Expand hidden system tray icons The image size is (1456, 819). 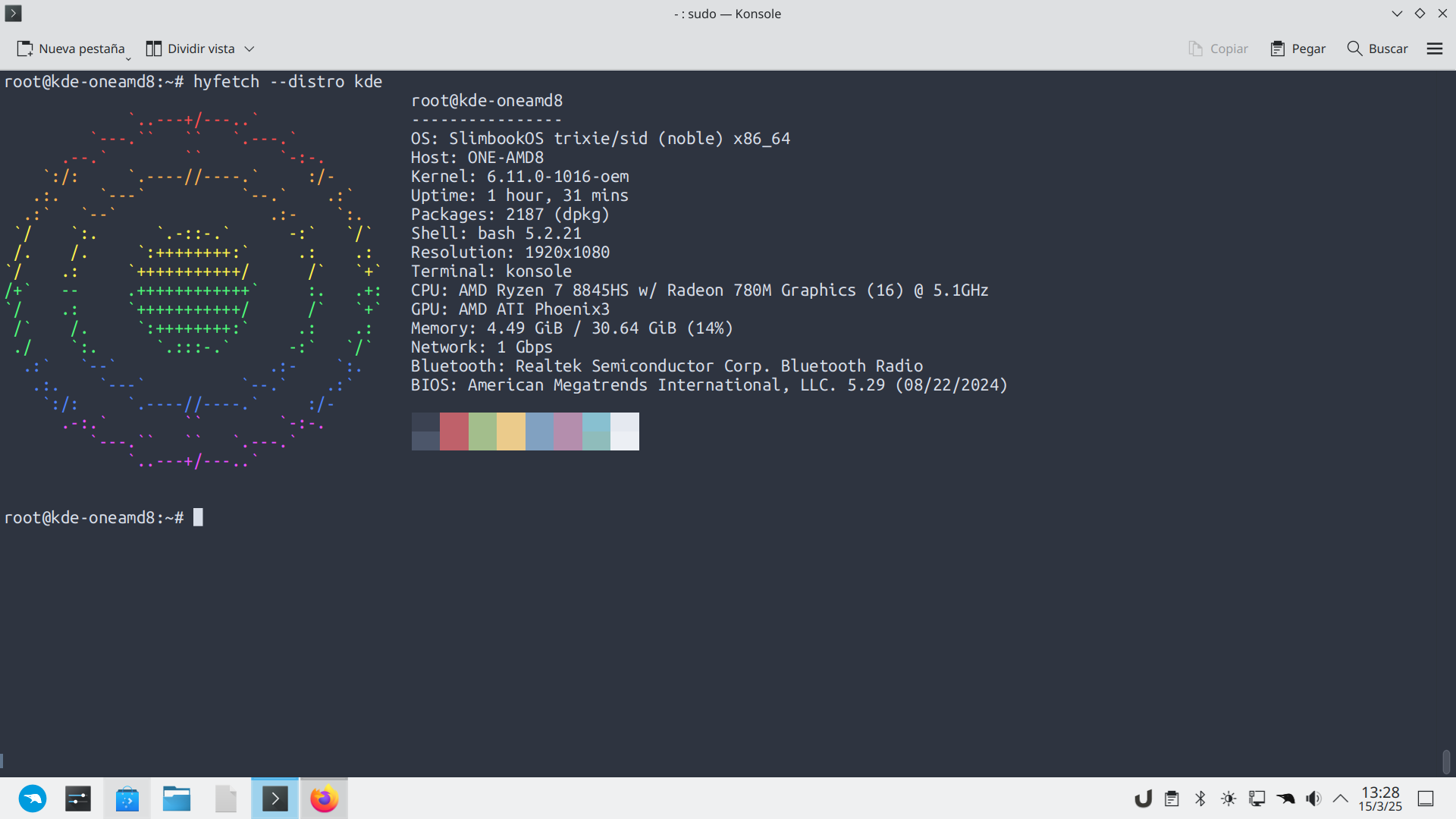point(1341,799)
